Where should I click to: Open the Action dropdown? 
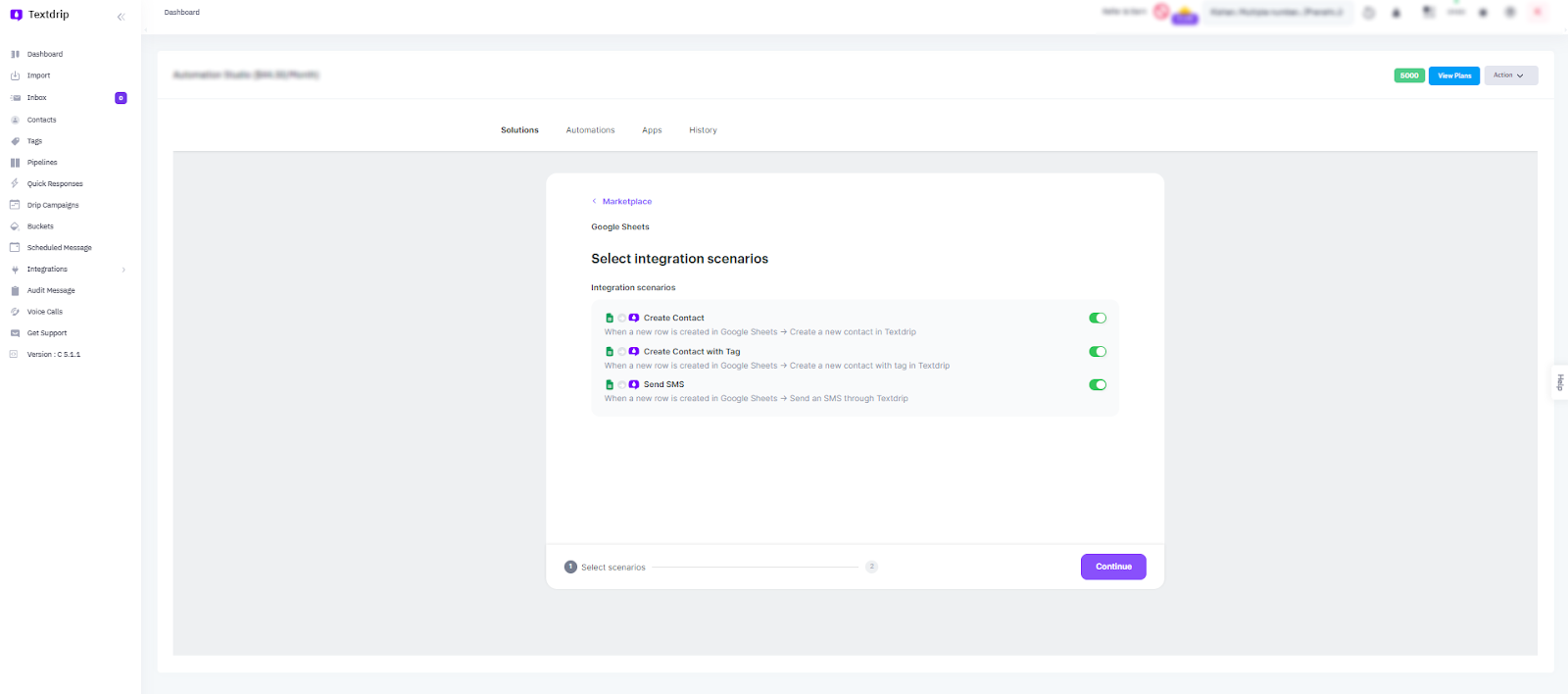coord(1510,75)
